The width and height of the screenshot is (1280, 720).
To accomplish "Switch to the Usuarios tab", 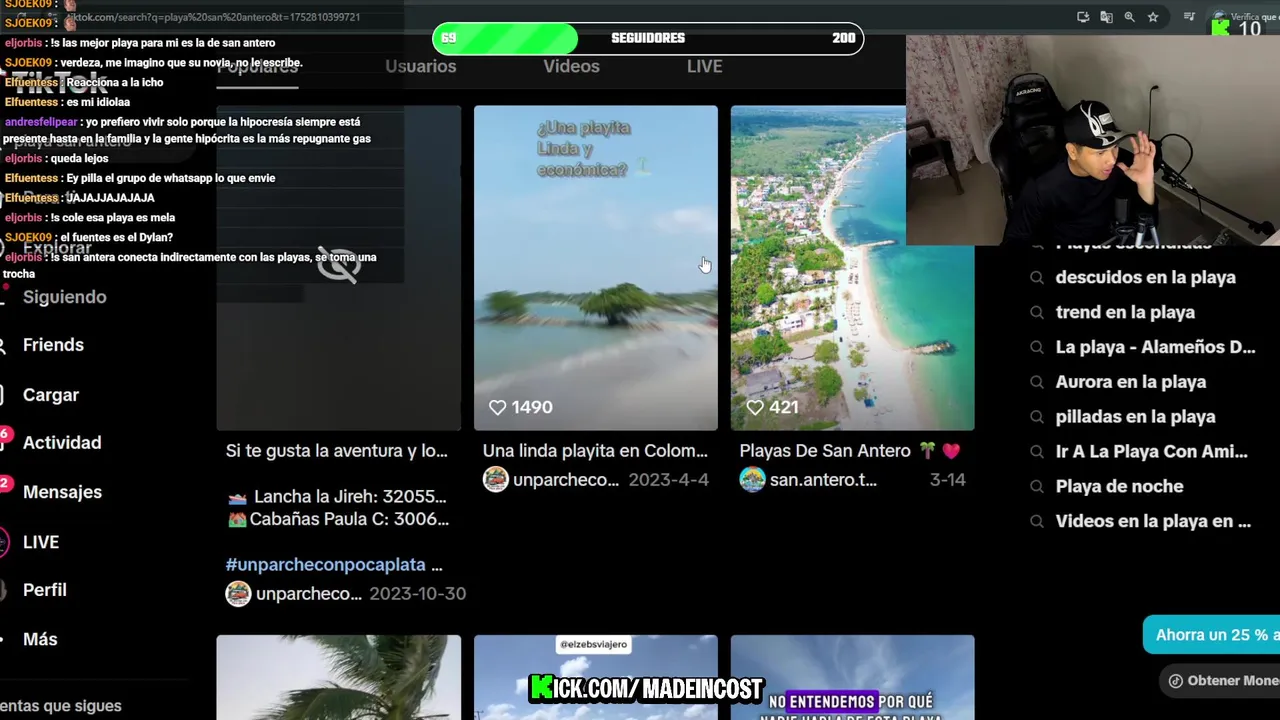I will [421, 66].
